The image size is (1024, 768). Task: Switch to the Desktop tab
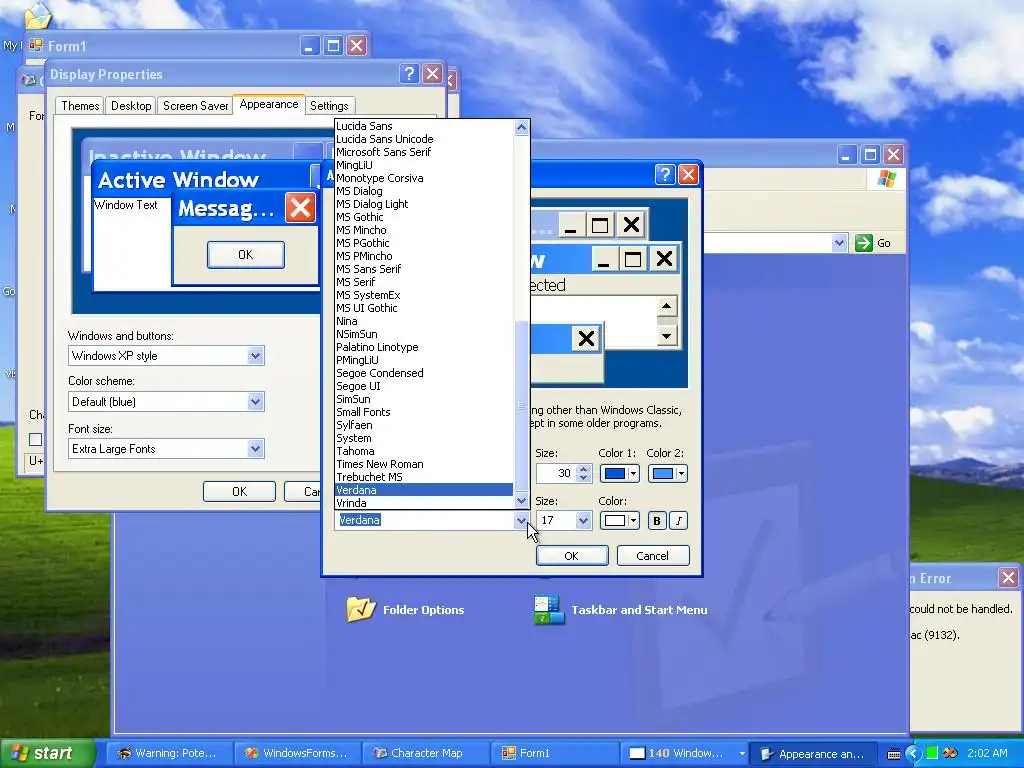tap(131, 106)
